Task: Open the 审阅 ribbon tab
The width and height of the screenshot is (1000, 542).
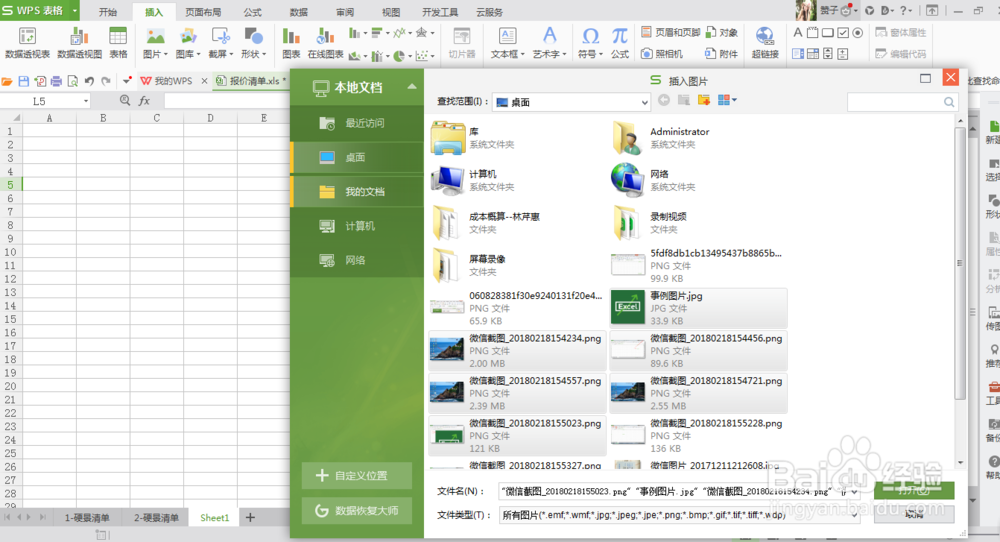Action: pyautogui.click(x=345, y=12)
